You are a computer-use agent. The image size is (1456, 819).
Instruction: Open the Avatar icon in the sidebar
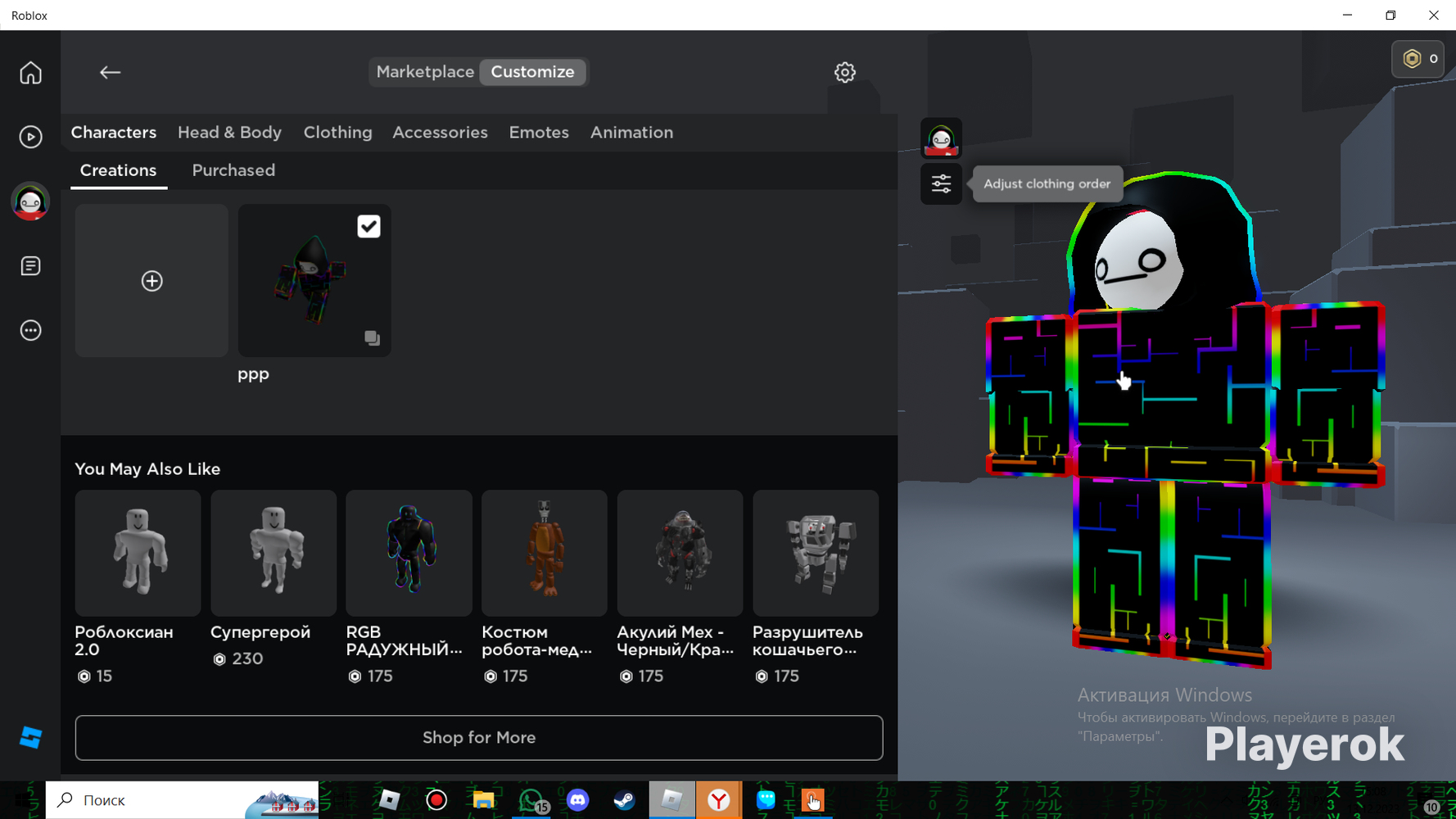point(30,201)
